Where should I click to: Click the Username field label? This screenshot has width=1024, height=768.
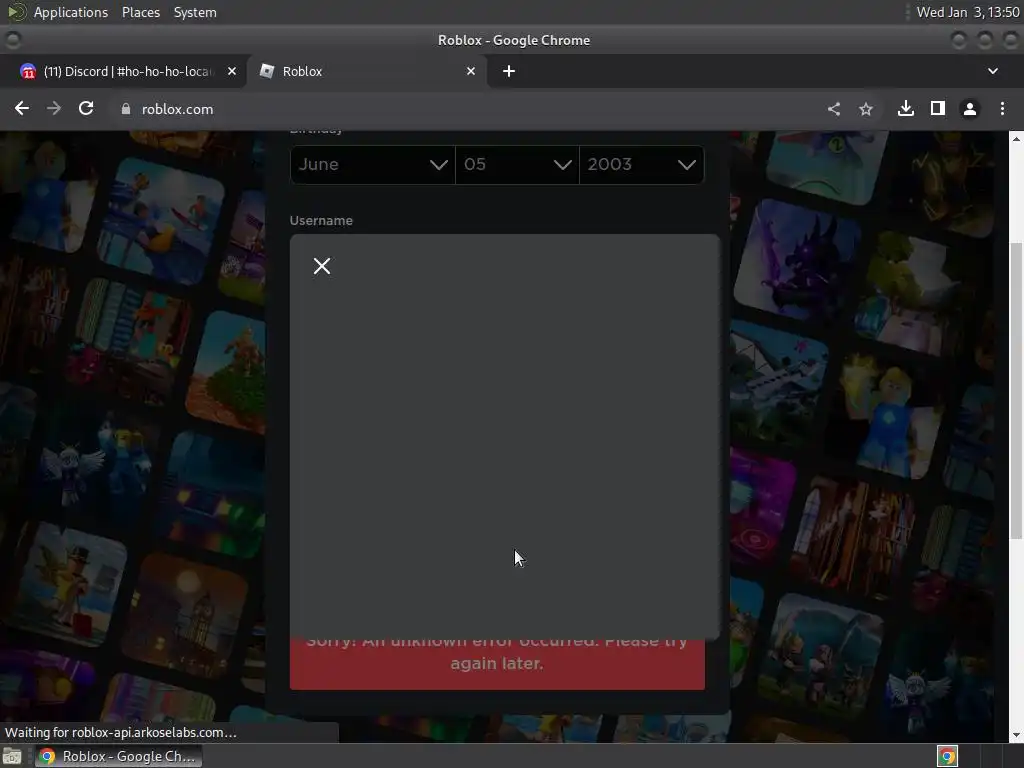coord(321,221)
